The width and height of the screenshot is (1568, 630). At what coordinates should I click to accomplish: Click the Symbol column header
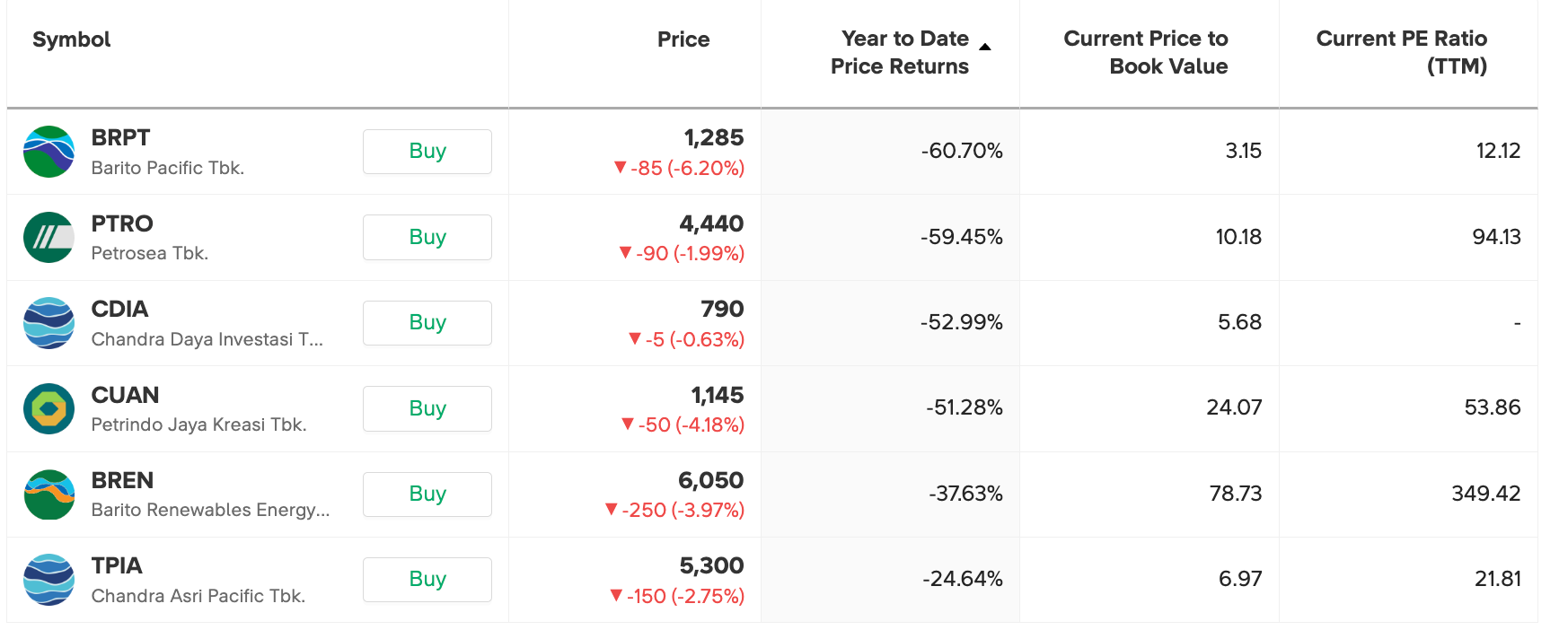pos(72,39)
